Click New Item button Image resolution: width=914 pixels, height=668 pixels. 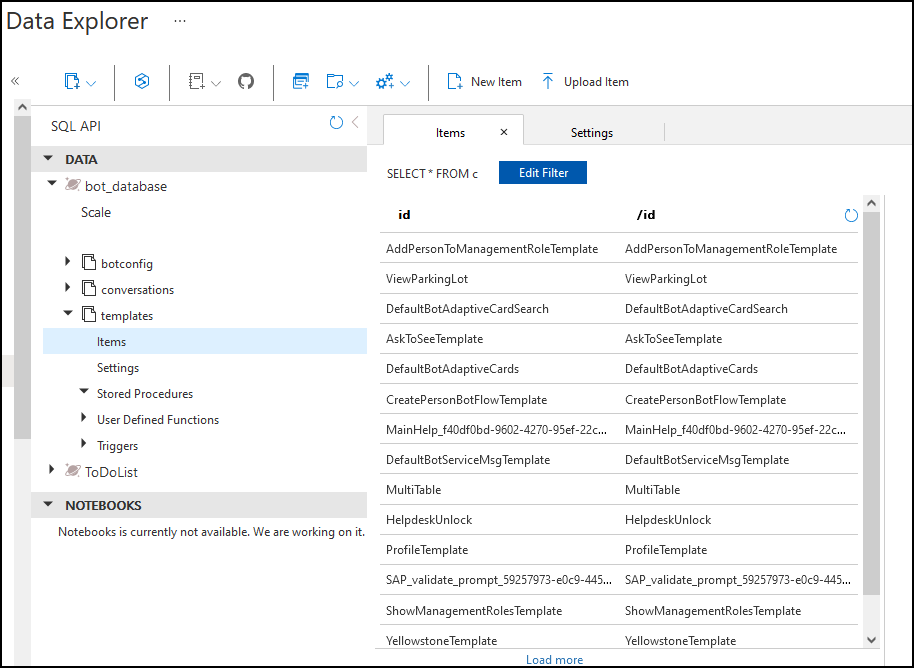[484, 82]
